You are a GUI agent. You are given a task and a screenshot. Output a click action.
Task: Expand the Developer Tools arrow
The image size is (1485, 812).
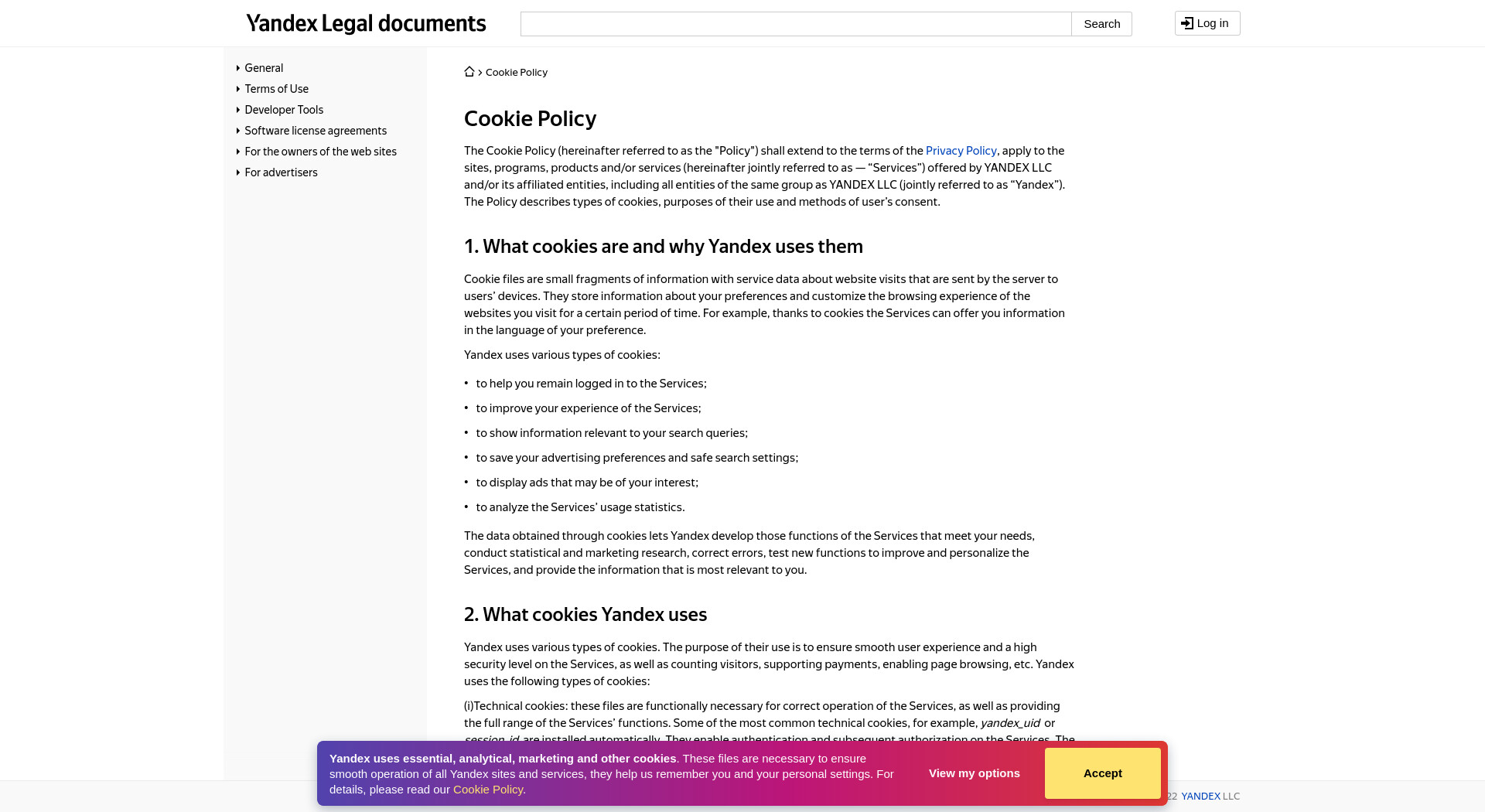click(x=238, y=110)
